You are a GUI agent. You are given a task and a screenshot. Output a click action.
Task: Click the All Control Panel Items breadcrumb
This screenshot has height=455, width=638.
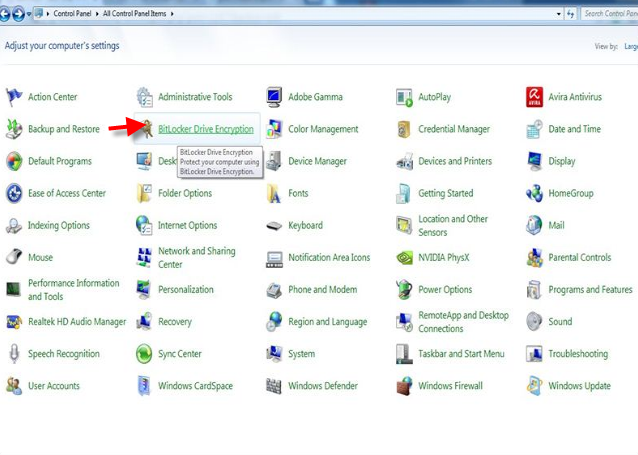click(x=134, y=13)
